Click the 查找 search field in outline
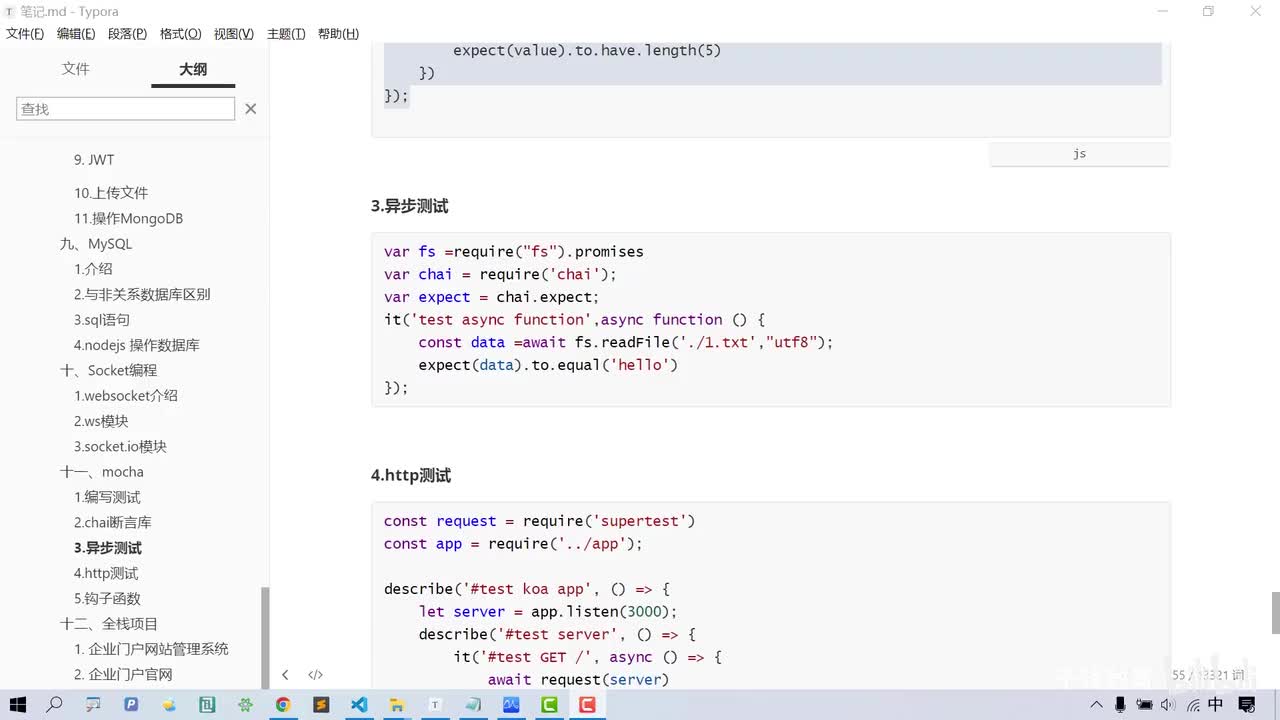The height and width of the screenshot is (720, 1280). click(x=126, y=108)
